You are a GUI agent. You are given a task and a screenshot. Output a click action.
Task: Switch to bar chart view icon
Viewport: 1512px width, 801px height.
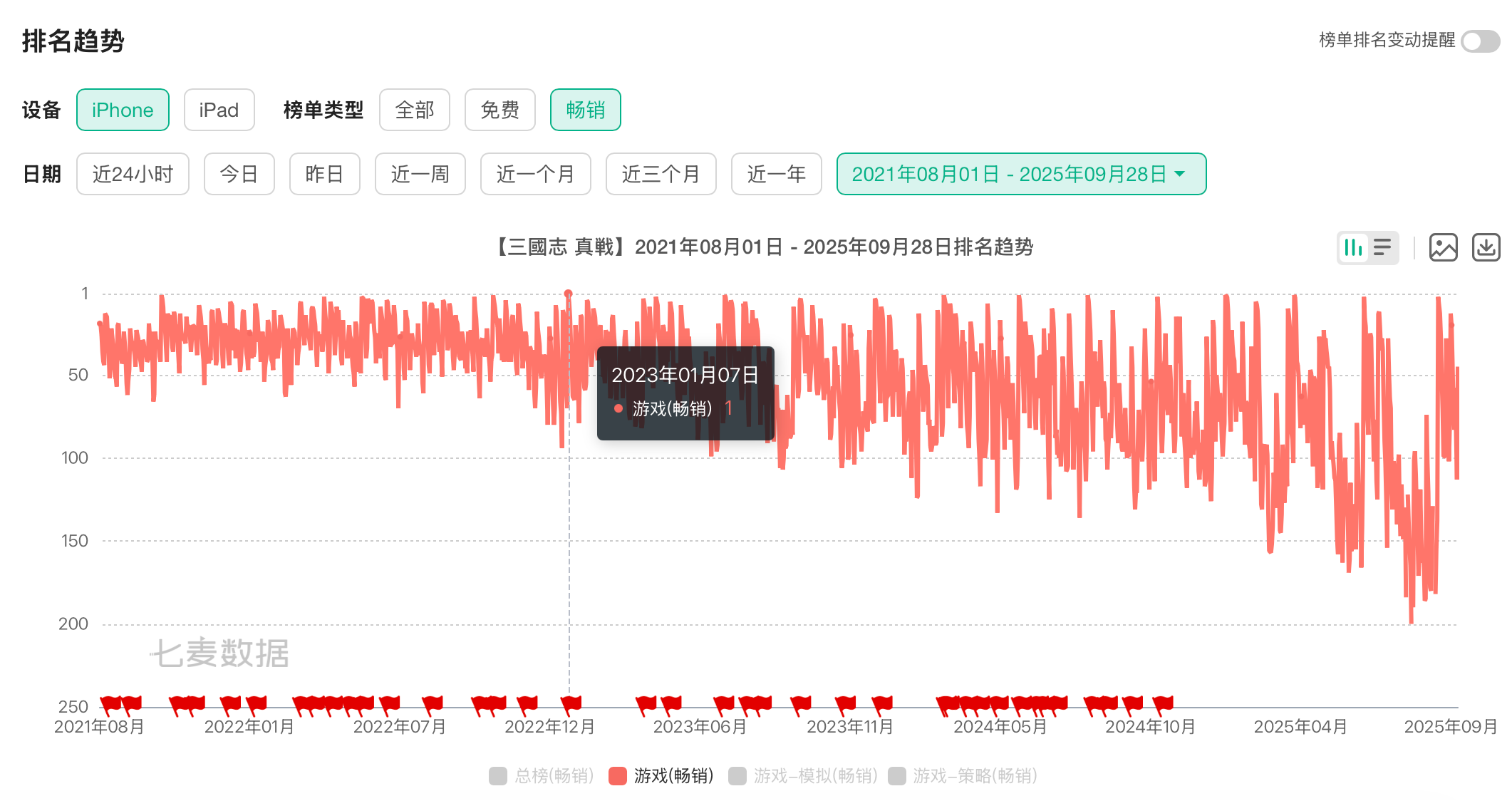(1352, 247)
